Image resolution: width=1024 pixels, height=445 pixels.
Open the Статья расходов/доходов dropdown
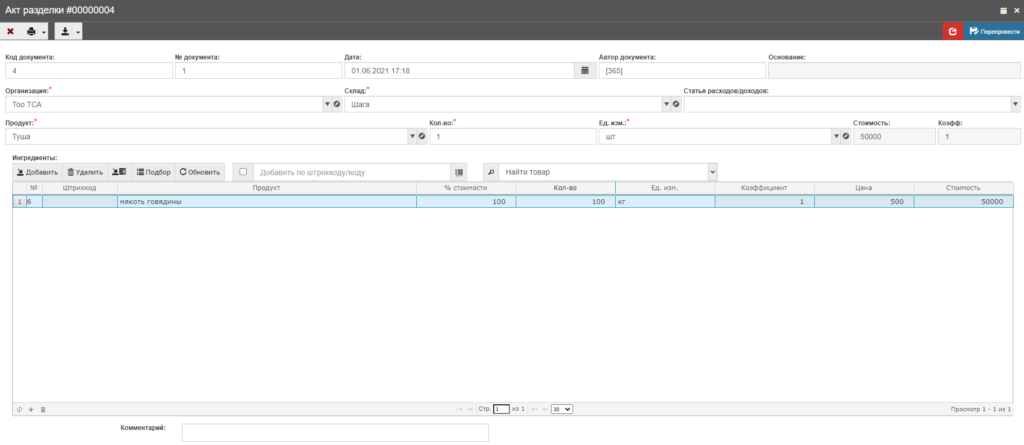click(x=1015, y=104)
